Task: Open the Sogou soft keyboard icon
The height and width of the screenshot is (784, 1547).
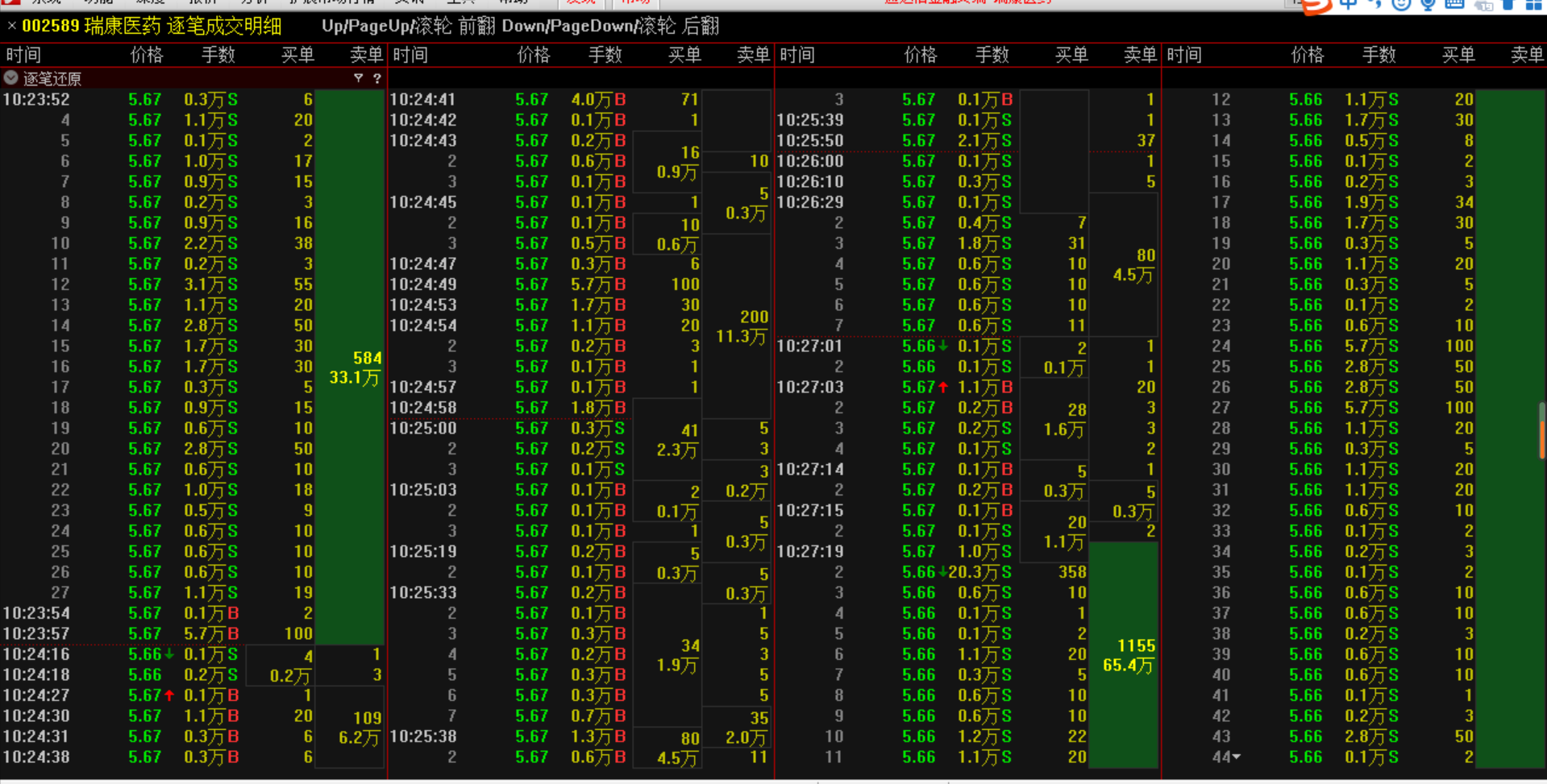Action: tap(1454, 5)
